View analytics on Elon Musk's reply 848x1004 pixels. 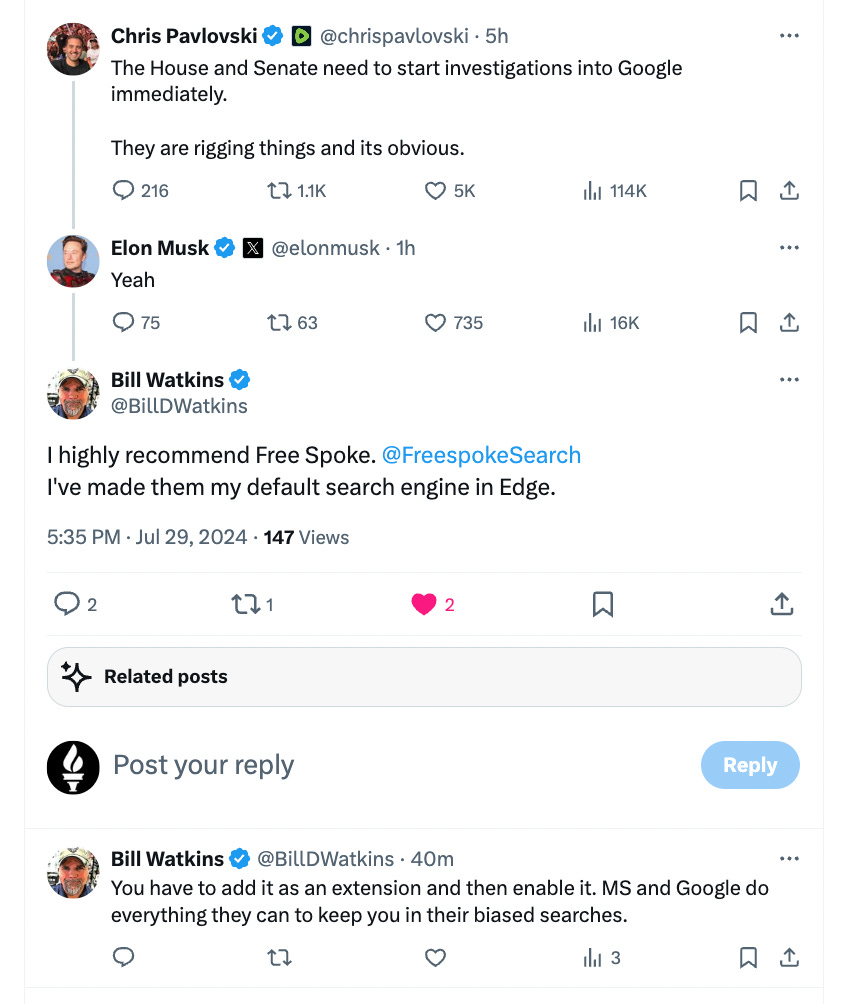pyautogui.click(x=592, y=322)
